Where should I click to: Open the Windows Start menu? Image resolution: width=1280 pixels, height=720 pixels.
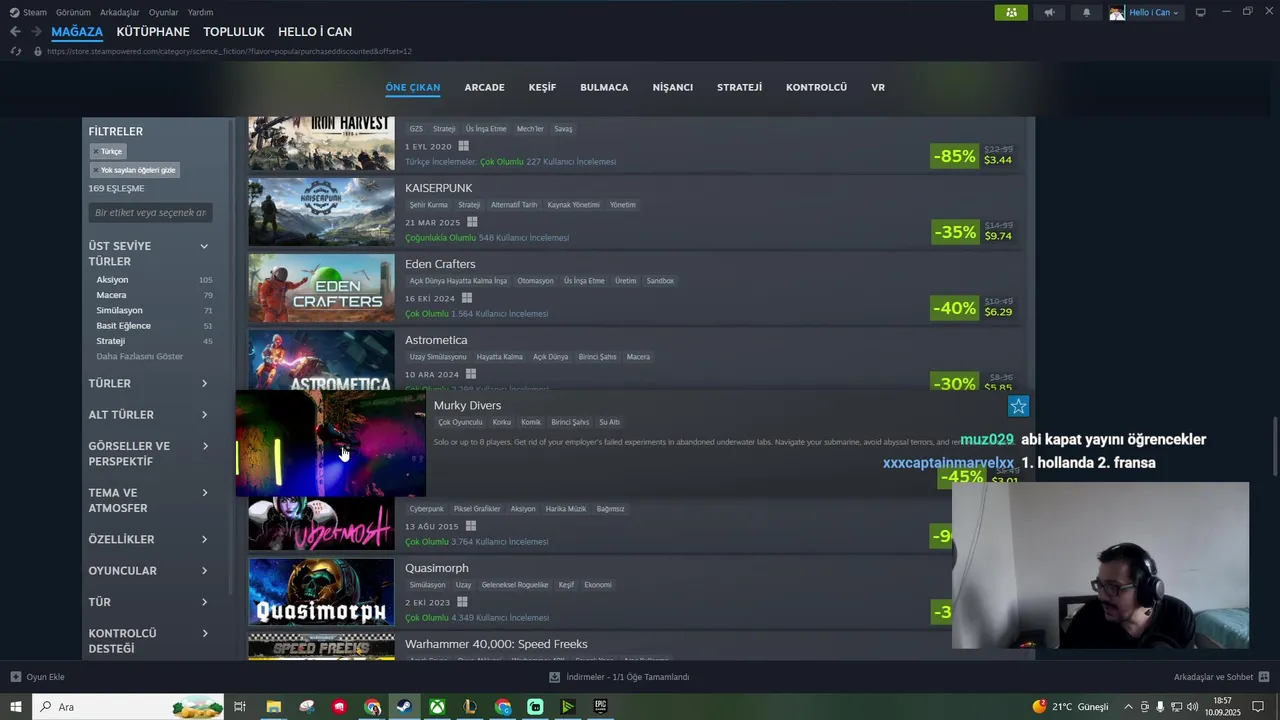click(16, 707)
